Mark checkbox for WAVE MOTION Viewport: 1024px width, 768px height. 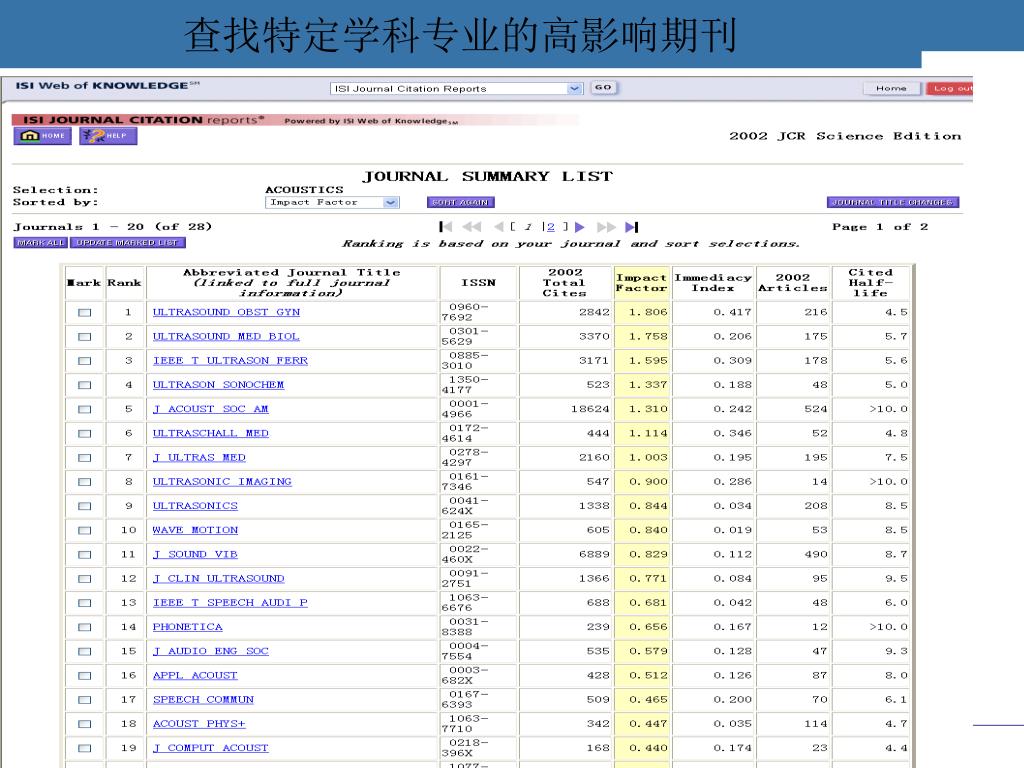pyautogui.click(x=85, y=530)
